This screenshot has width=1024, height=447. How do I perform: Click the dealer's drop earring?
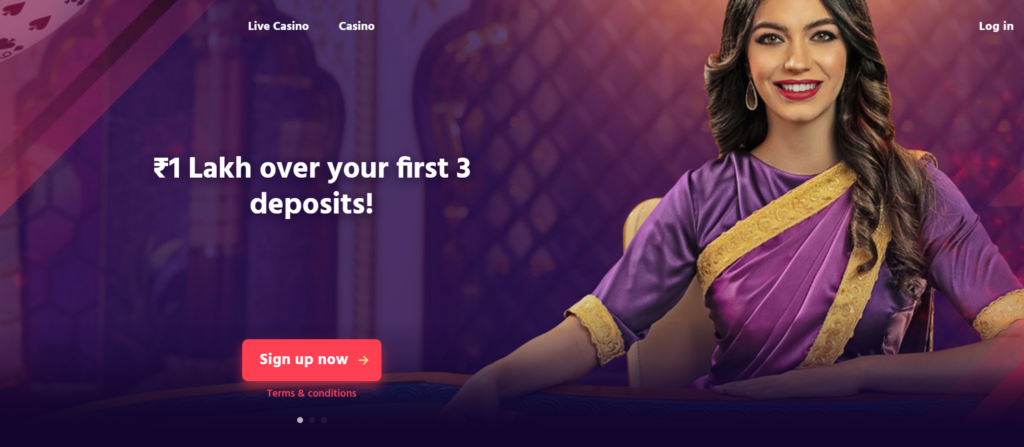click(x=752, y=95)
